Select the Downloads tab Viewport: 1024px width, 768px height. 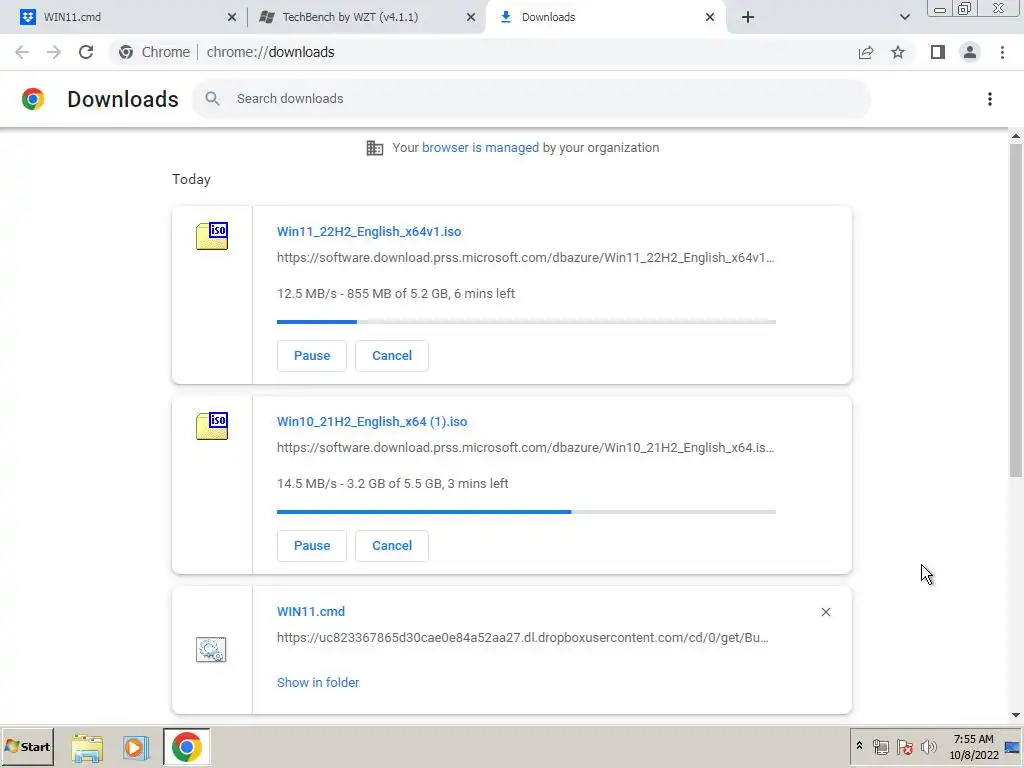[x=605, y=17]
